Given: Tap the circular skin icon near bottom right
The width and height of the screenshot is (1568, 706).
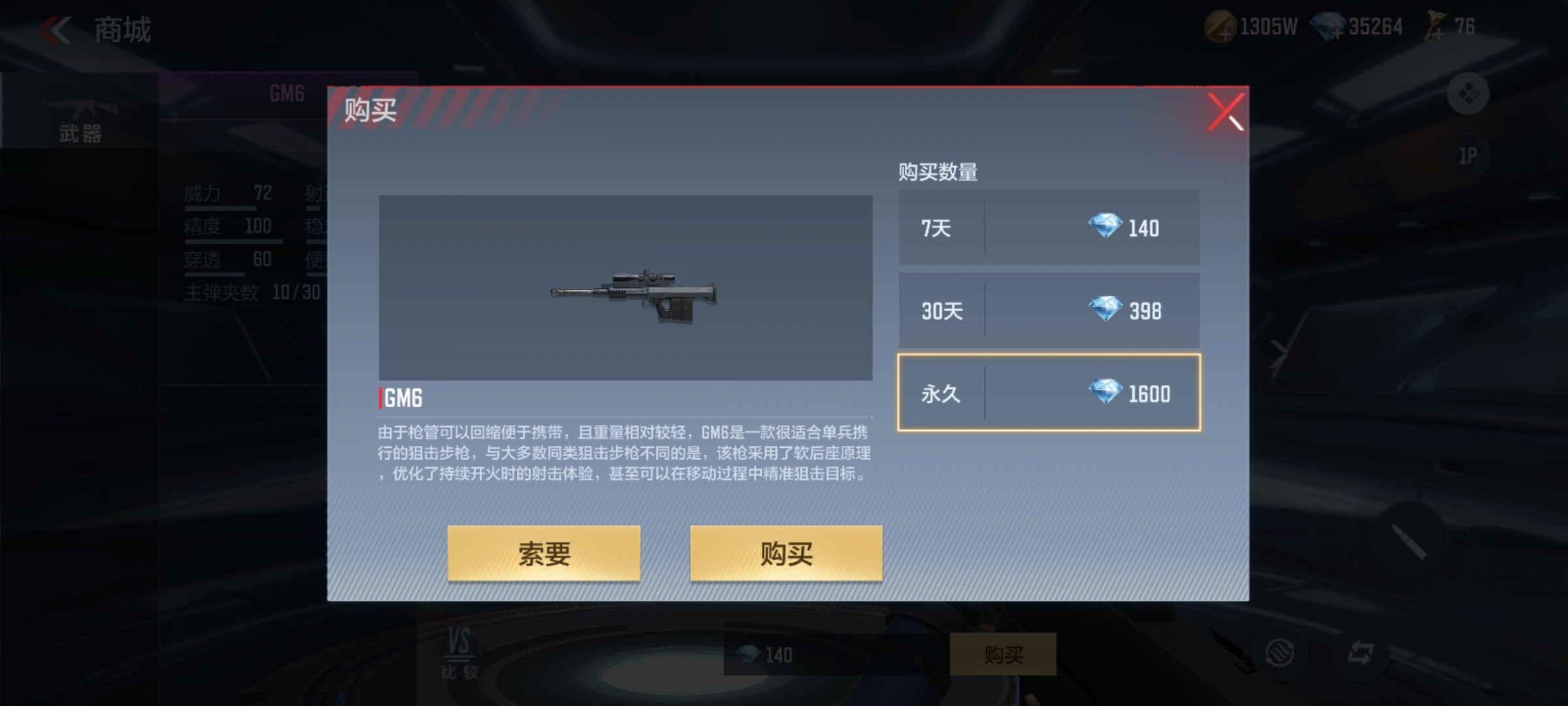Looking at the screenshot, I should [x=1279, y=652].
